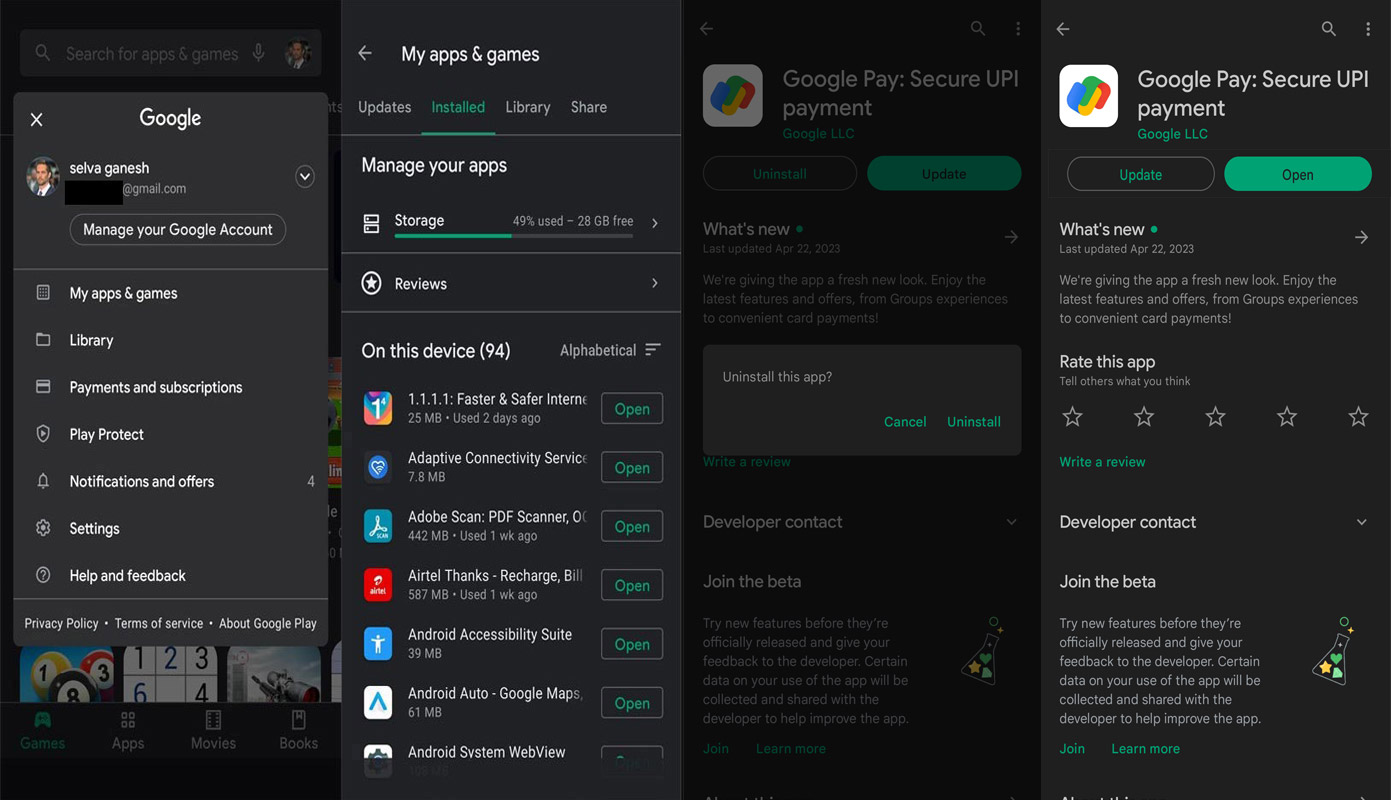Open Android Accessibility Suite

[x=632, y=645]
